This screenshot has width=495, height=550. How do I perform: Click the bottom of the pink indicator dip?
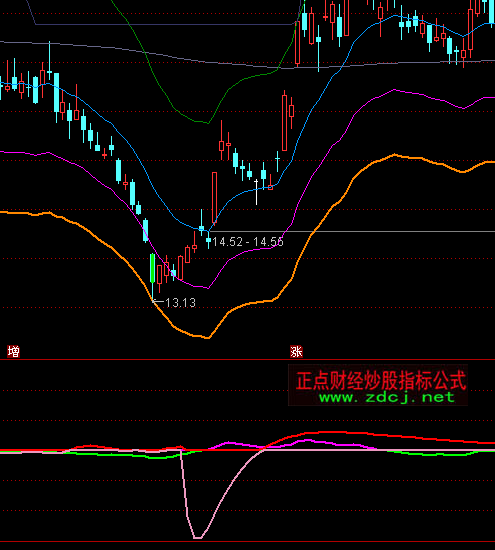198,537
